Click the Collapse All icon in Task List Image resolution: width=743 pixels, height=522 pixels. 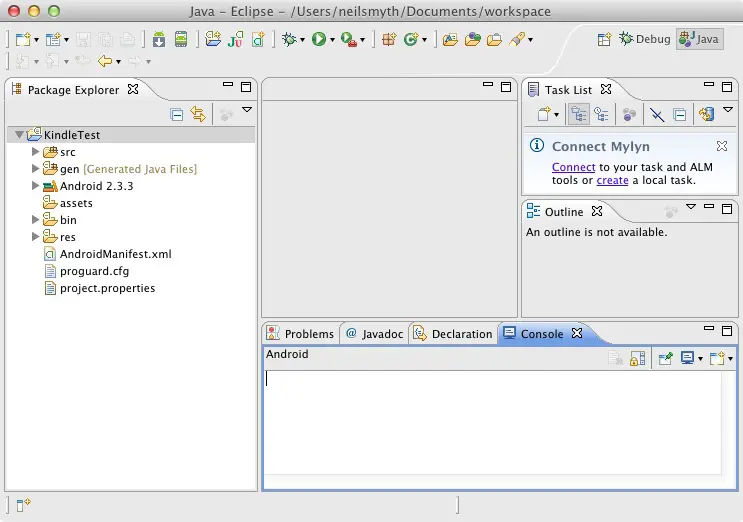click(x=680, y=115)
